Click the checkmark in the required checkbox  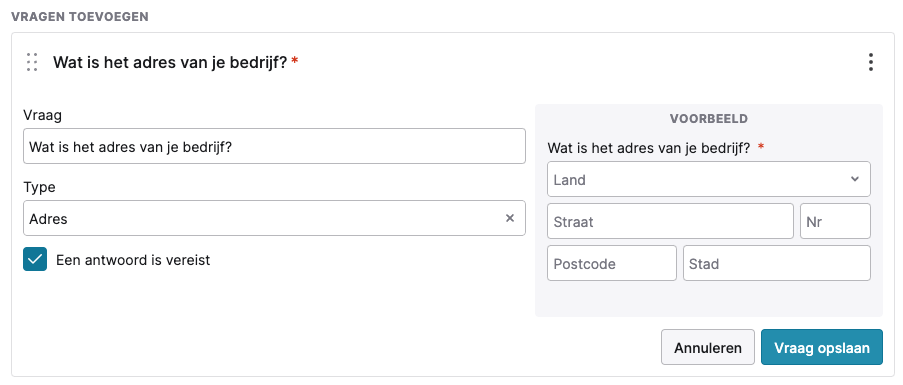[x=35, y=260]
